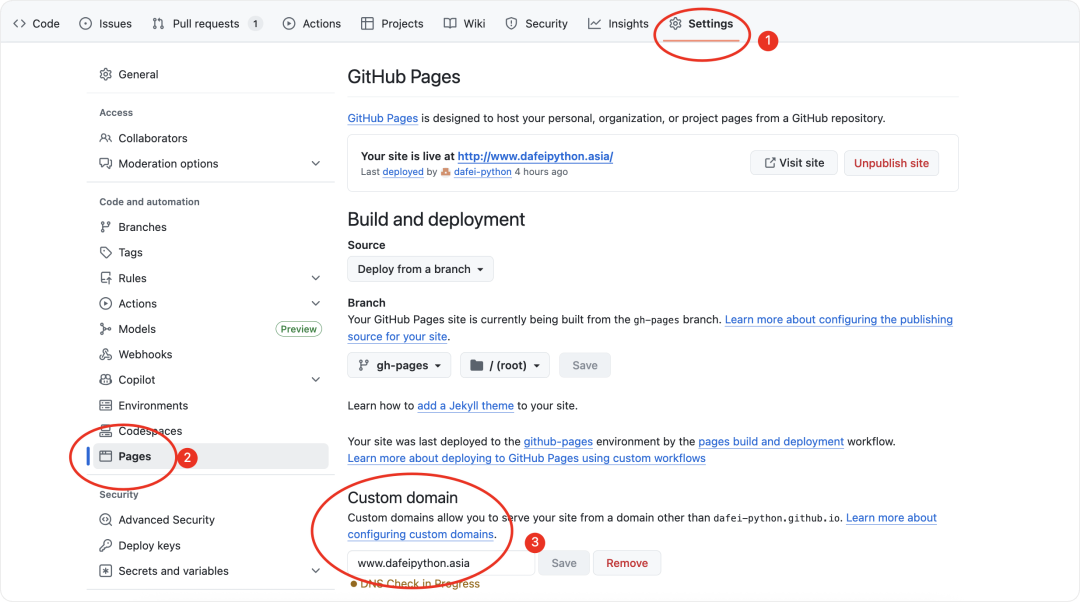Expand the Rules section chevron

tap(315, 278)
